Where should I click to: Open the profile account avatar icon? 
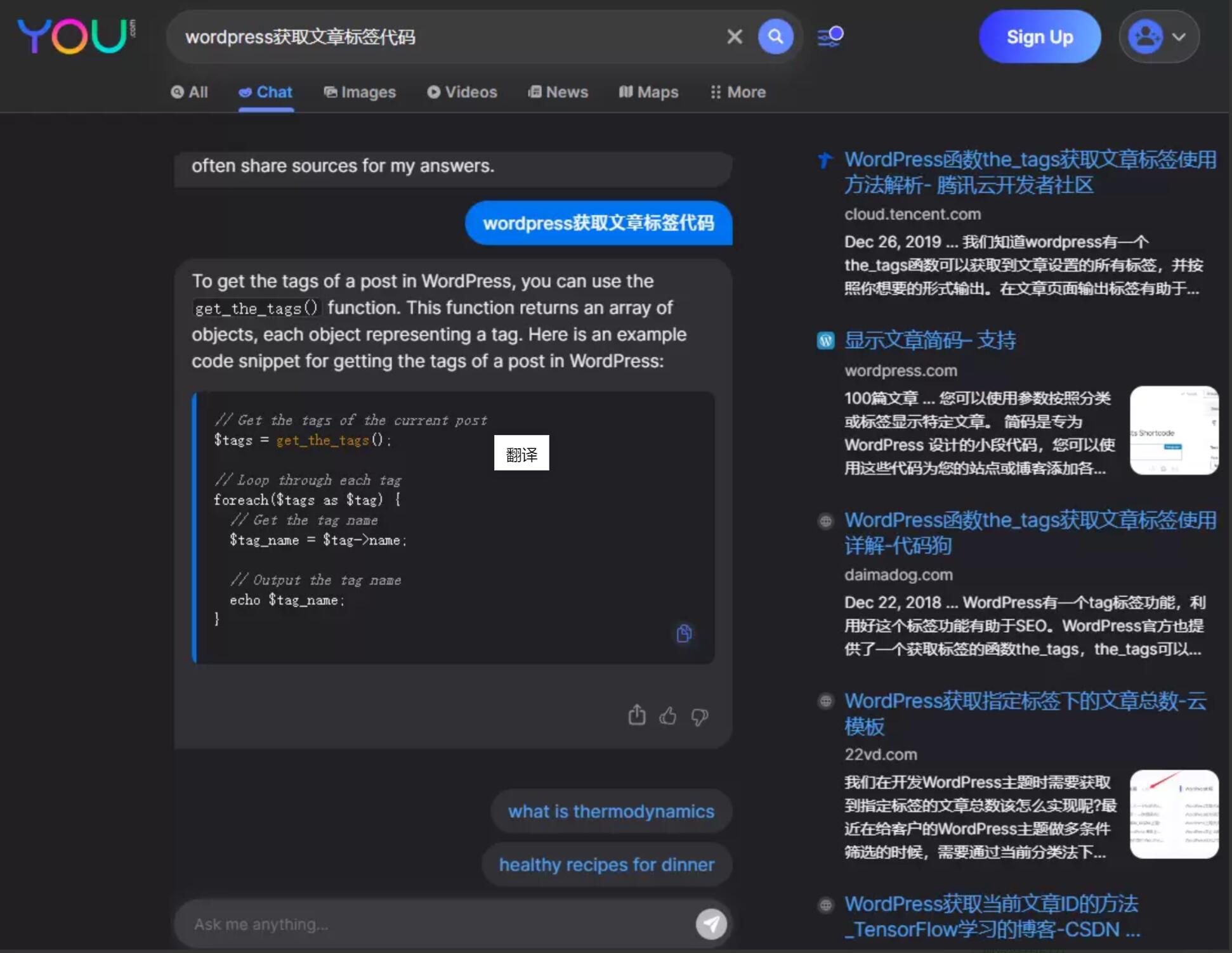1145,37
